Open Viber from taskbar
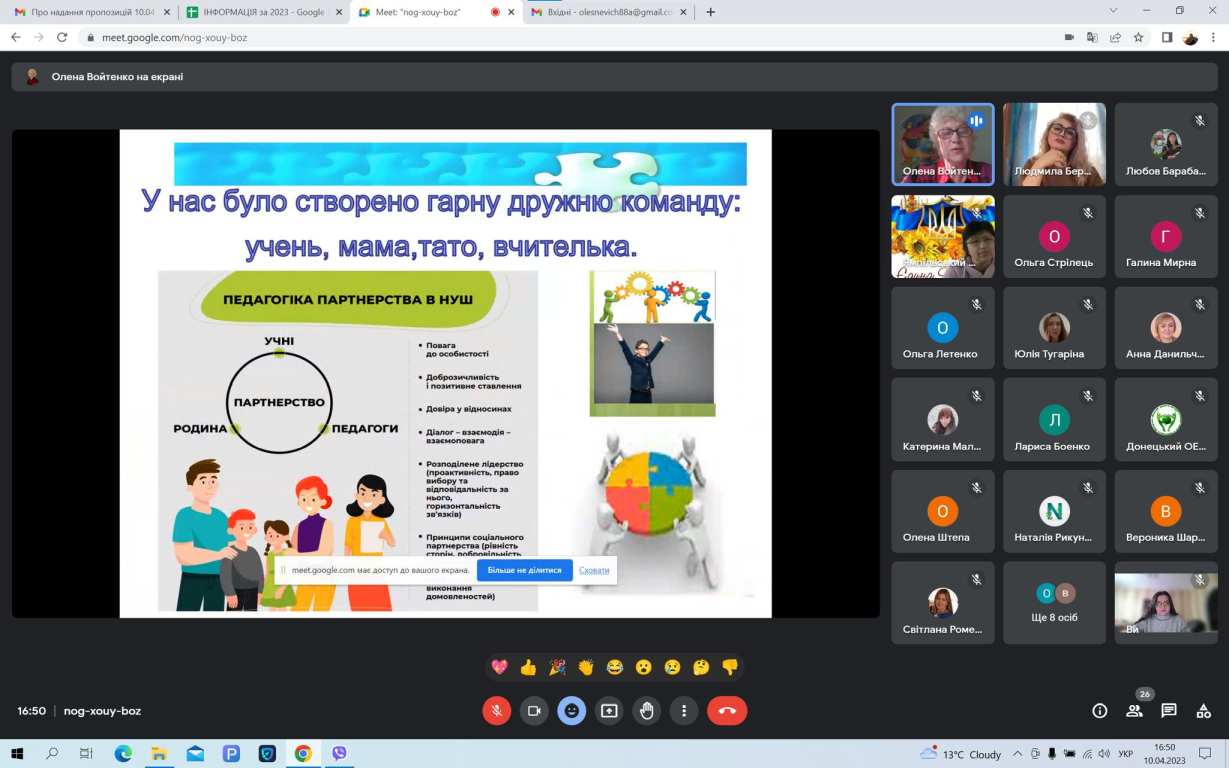Viewport: 1229px width, 768px height. click(339, 753)
